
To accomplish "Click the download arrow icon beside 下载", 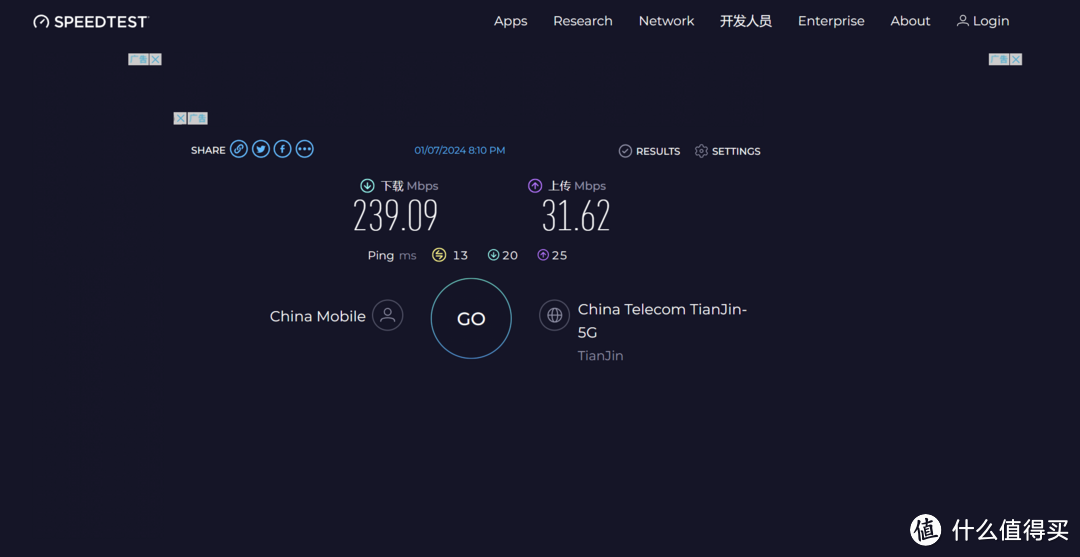I will 368,186.
